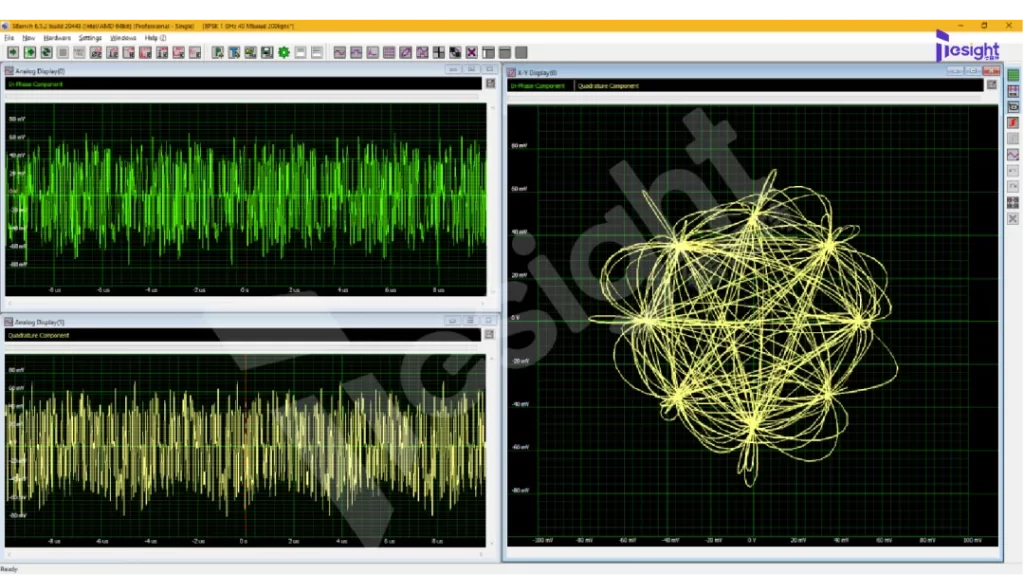Click the overview slider bar above X-Y plot
The image size is (1024, 575).
[745, 97]
